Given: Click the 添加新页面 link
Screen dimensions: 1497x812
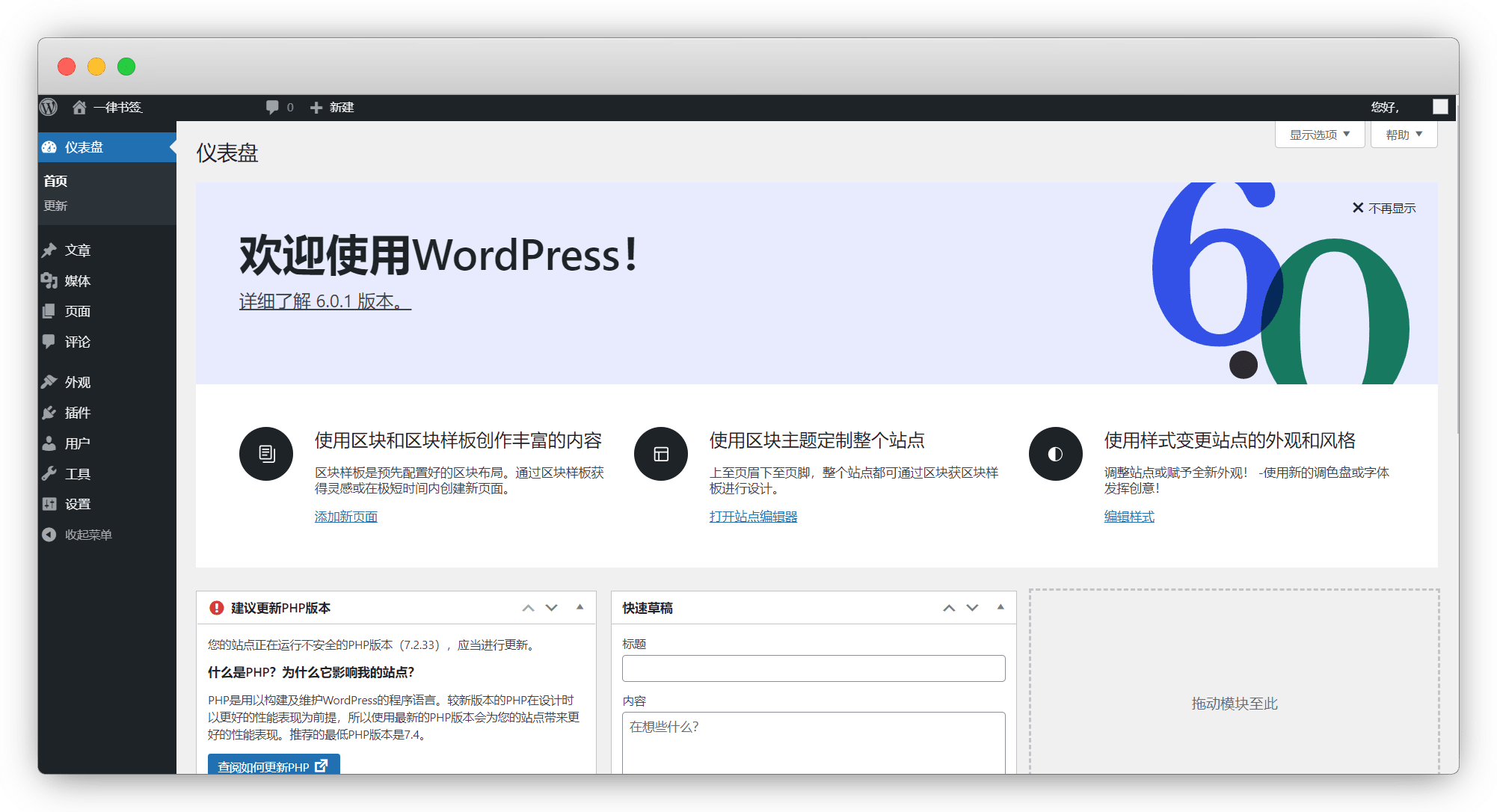Looking at the screenshot, I should point(346,517).
